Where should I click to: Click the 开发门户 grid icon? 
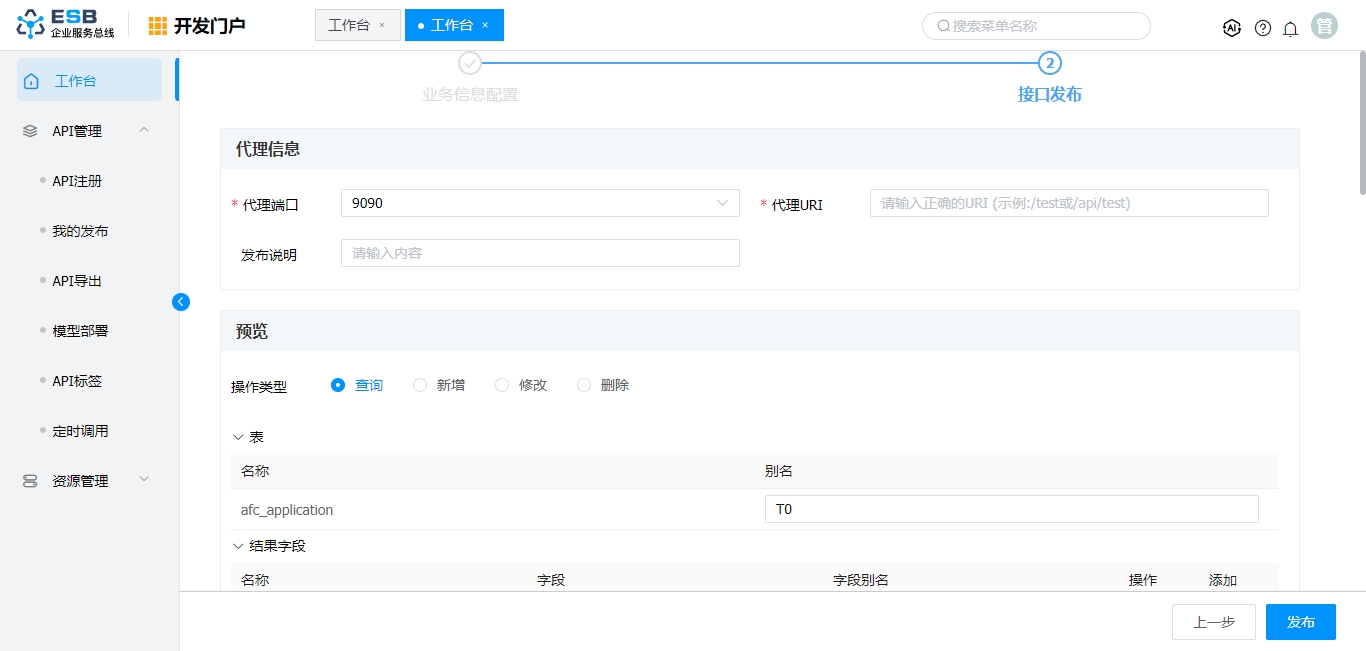158,26
